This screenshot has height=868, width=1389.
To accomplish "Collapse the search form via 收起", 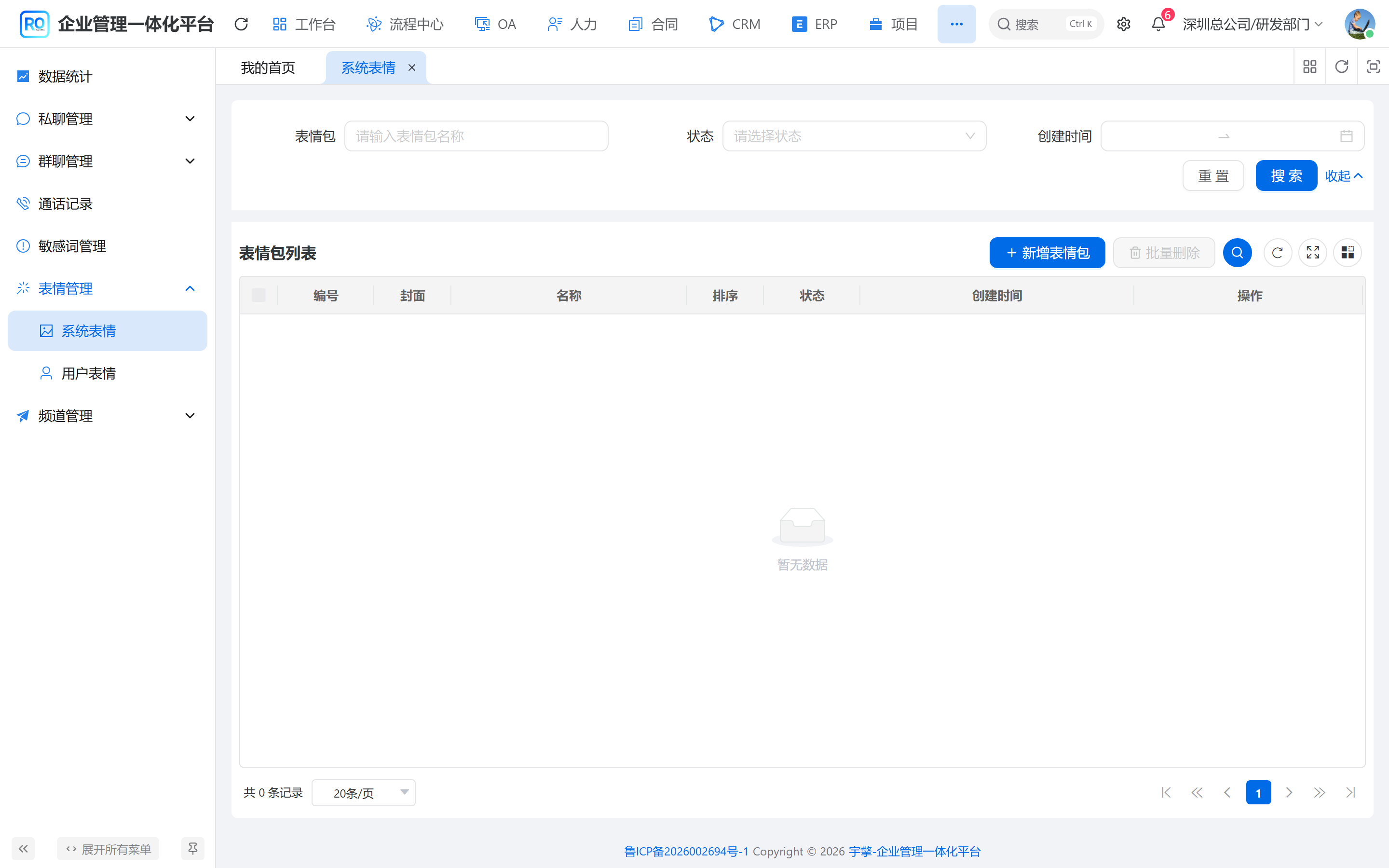I will click(x=1344, y=176).
